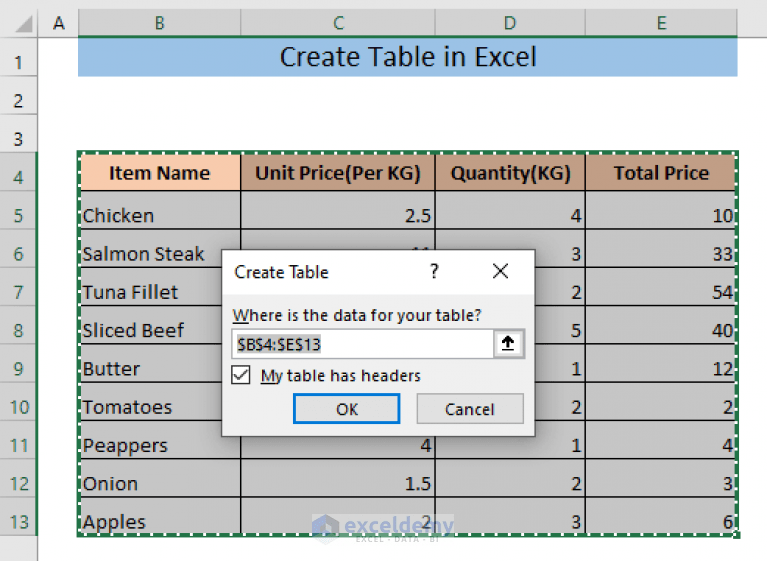Click the range collapse arrow icon
This screenshot has width=767, height=561.
[508, 344]
